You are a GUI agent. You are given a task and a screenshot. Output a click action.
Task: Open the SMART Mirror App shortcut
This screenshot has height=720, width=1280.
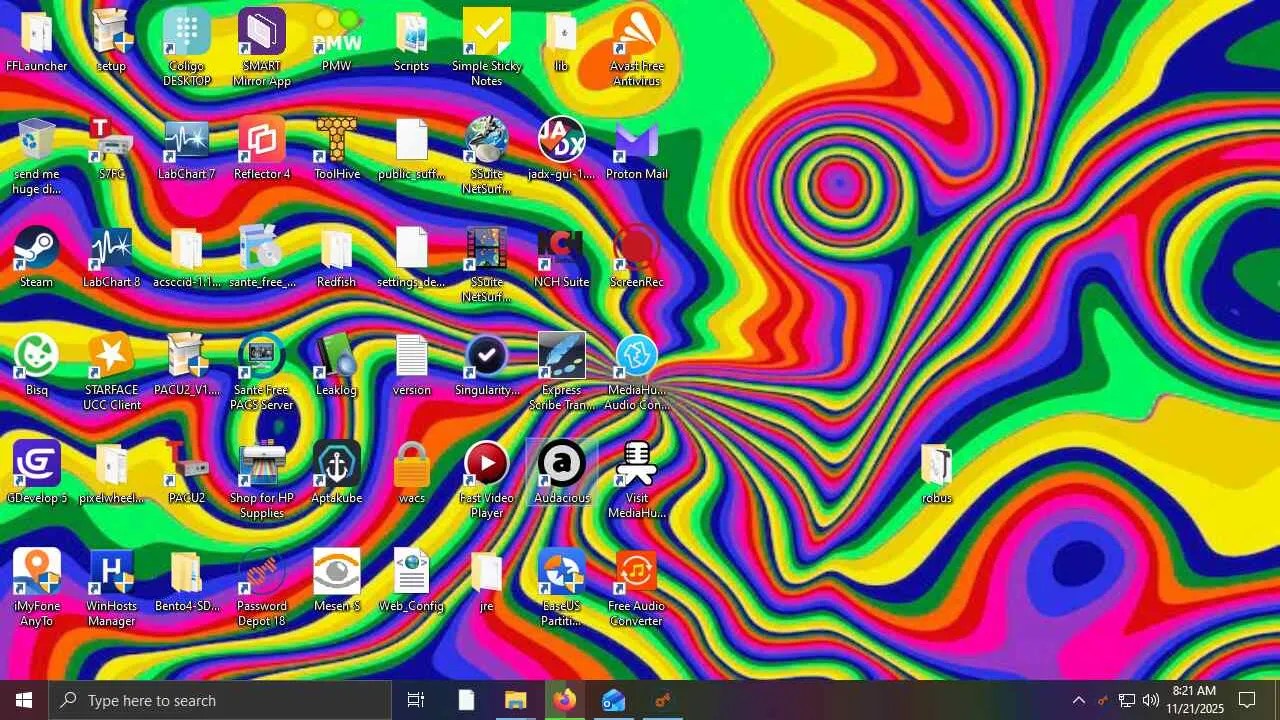point(262,49)
